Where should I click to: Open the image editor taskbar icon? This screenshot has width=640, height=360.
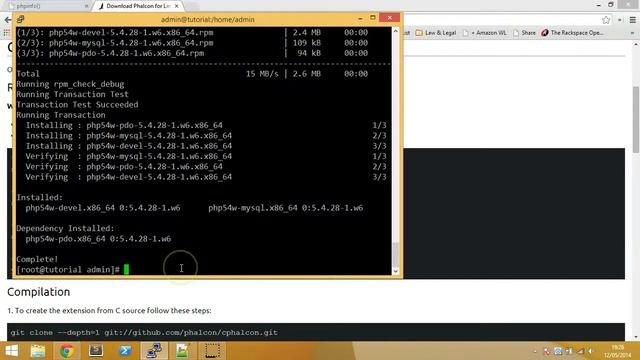click(x=183, y=351)
